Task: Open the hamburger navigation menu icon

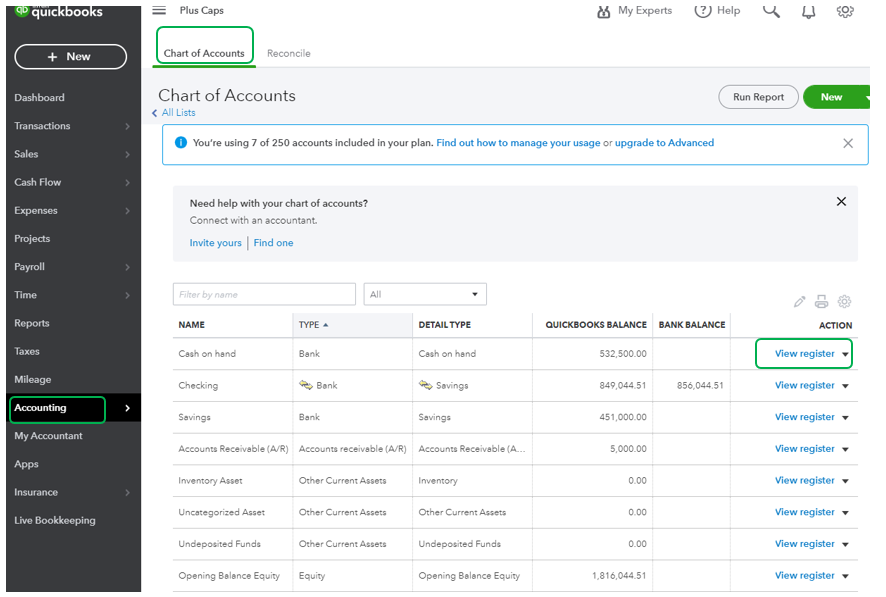Action: pyautogui.click(x=159, y=10)
